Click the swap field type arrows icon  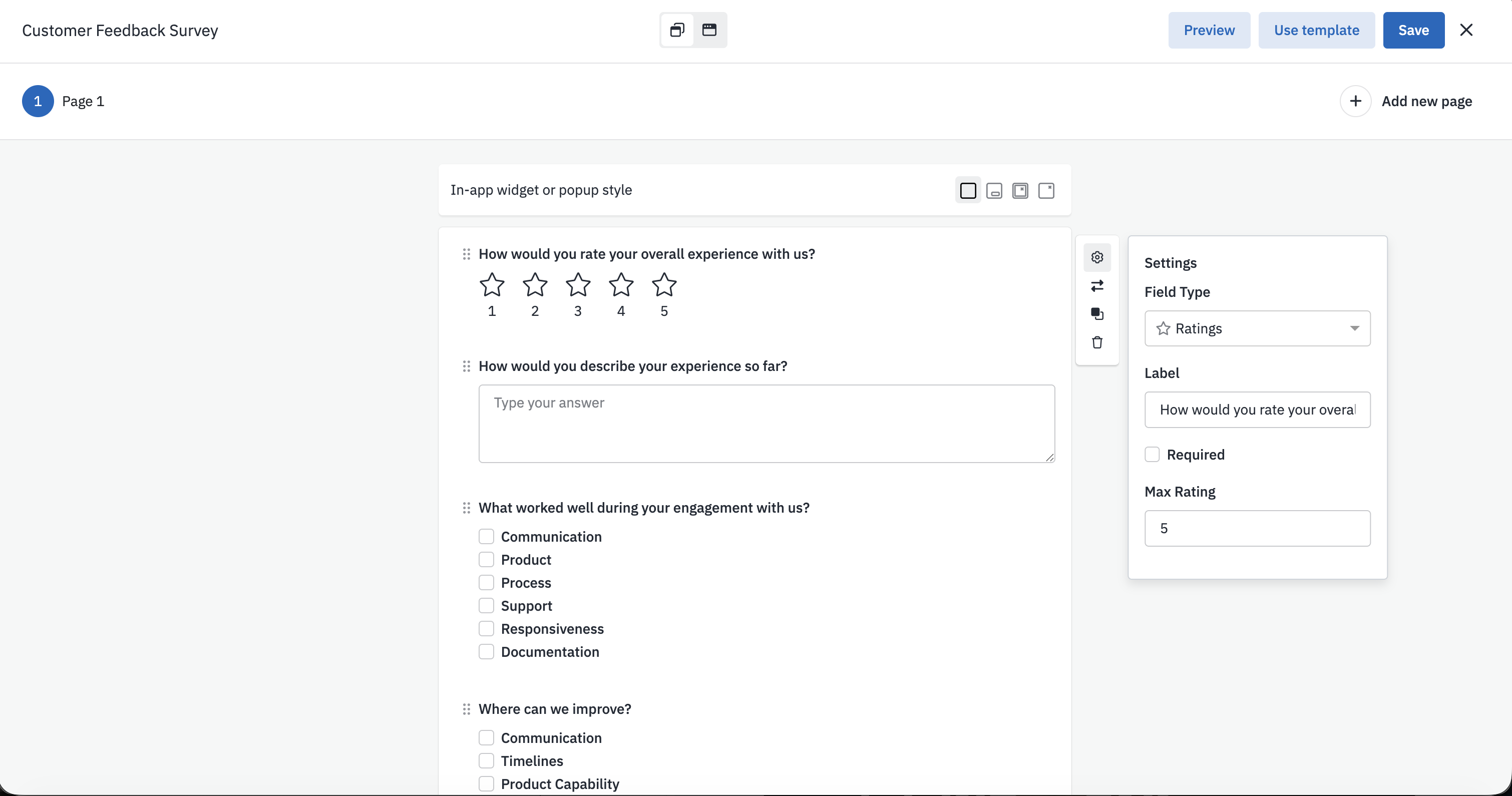pyautogui.click(x=1096, y=286)
